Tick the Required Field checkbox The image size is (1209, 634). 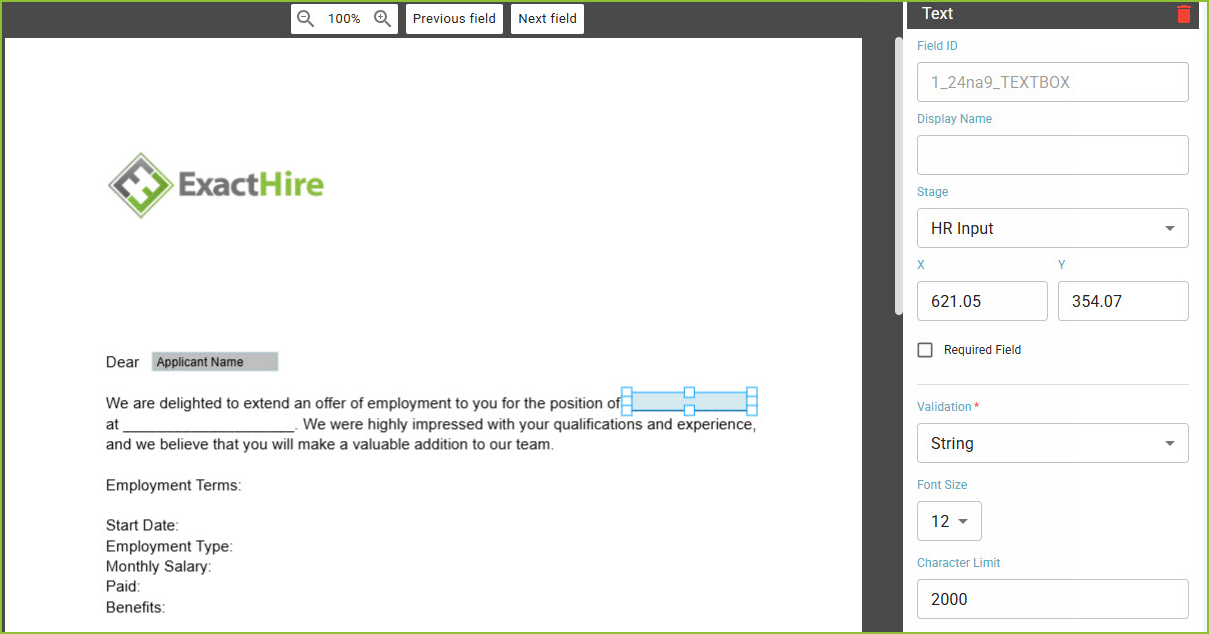(x=925, y=350)
